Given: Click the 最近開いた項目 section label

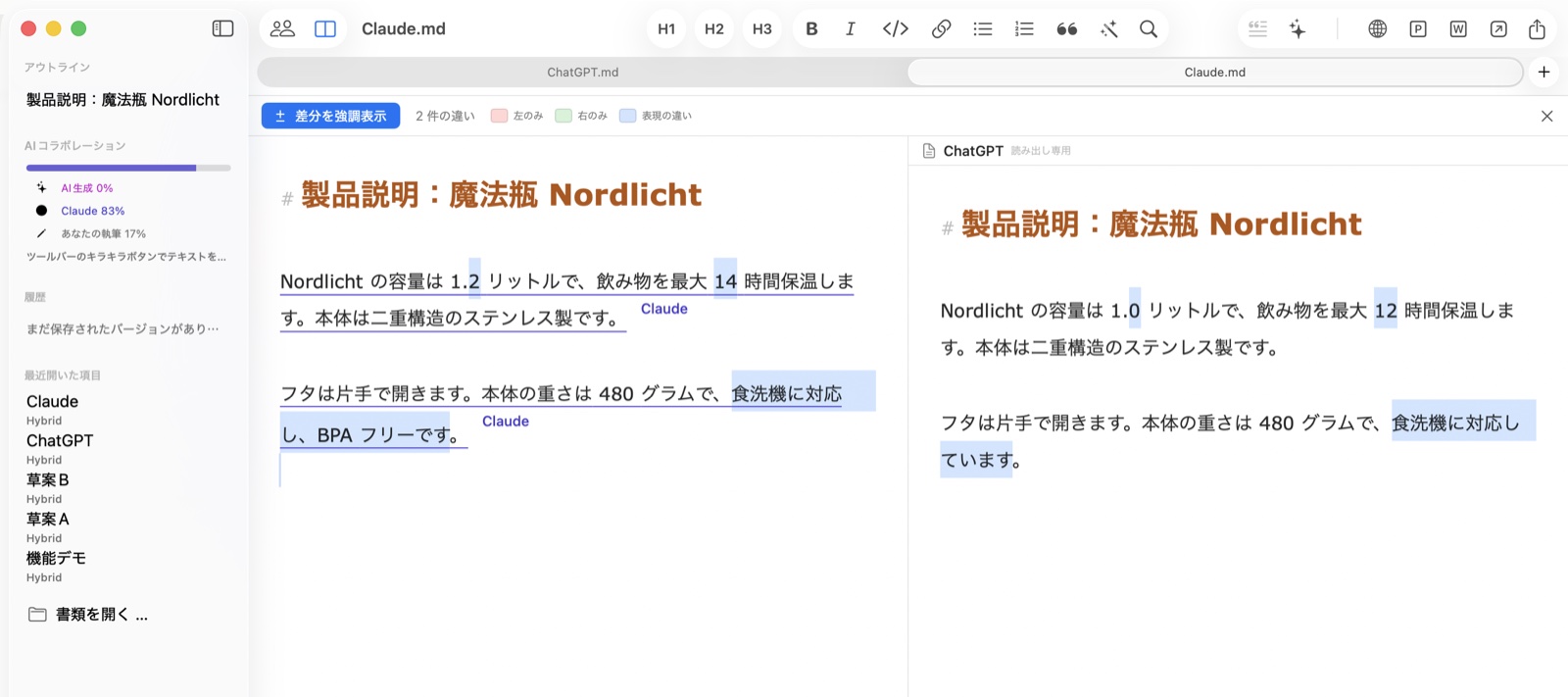Looking at the screenshot, I should [63, 375].
